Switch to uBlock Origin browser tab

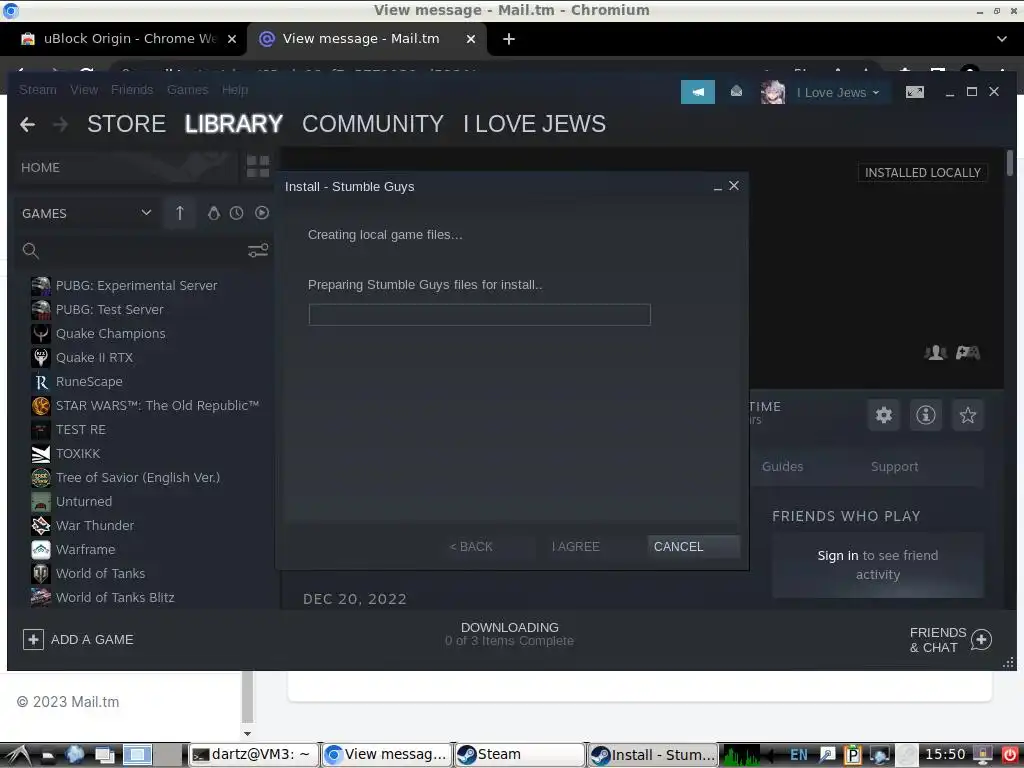tap(128, 39)
